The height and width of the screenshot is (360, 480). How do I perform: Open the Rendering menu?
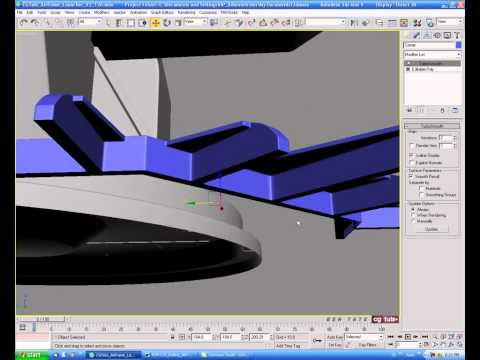186,12
